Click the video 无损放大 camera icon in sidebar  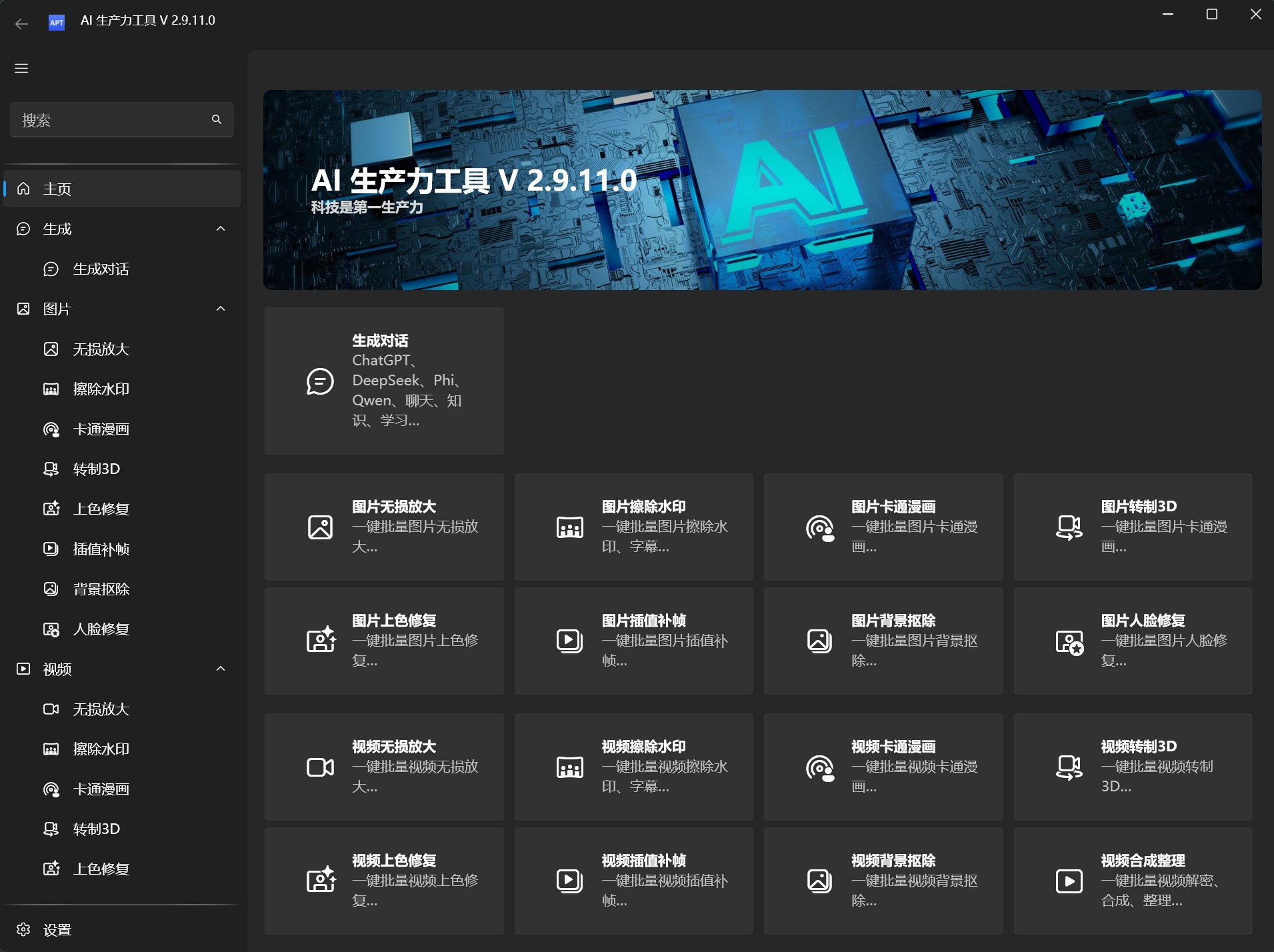pyautogui.click(x=51, y=709)
